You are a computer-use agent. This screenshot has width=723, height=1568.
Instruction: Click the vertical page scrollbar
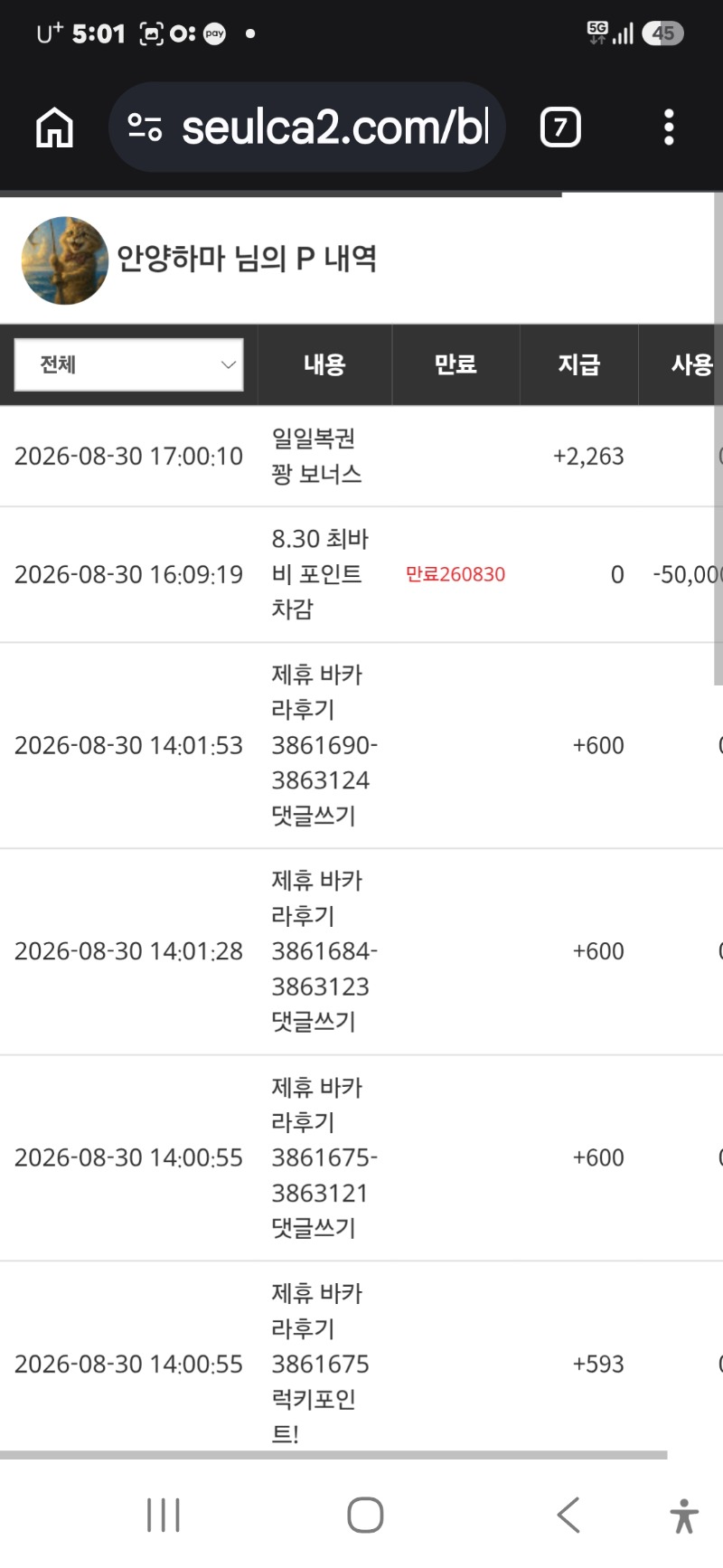pyautogui.click(x=718, y=439)
